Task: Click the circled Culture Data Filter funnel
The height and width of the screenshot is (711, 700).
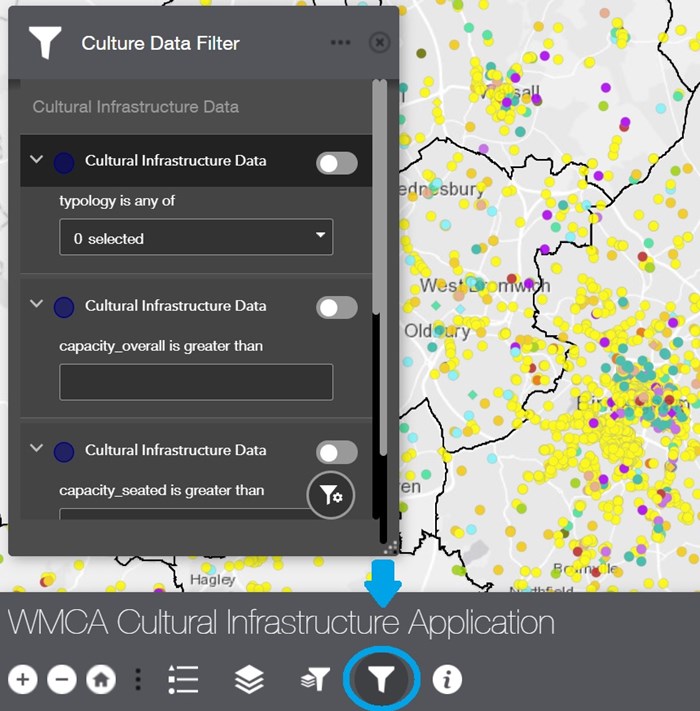Action: 381,680
